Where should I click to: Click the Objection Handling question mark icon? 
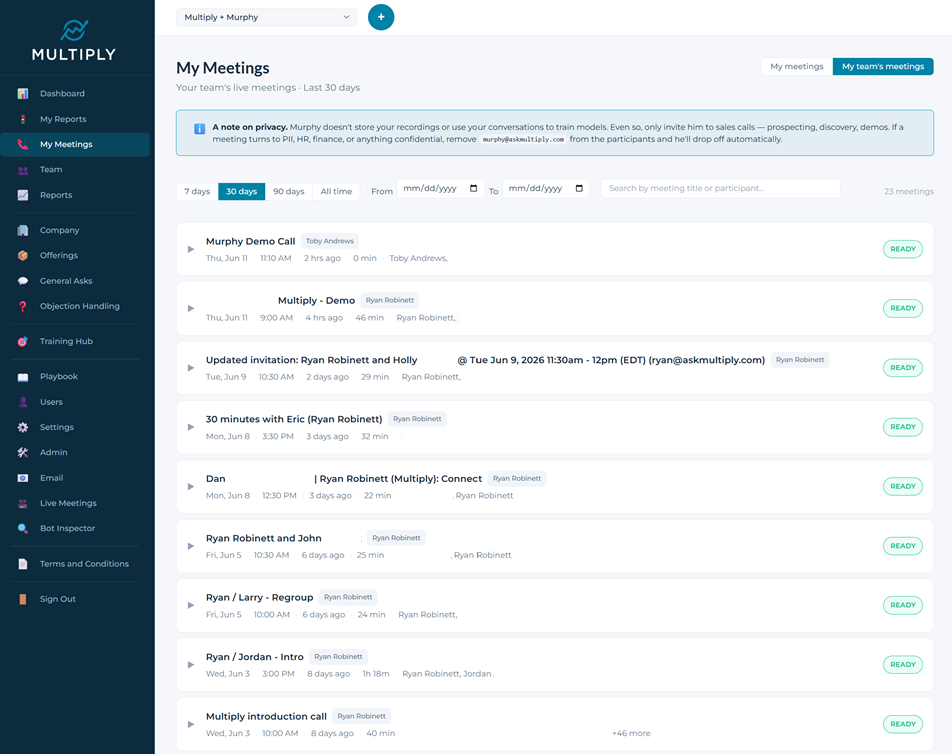point(22,306)
